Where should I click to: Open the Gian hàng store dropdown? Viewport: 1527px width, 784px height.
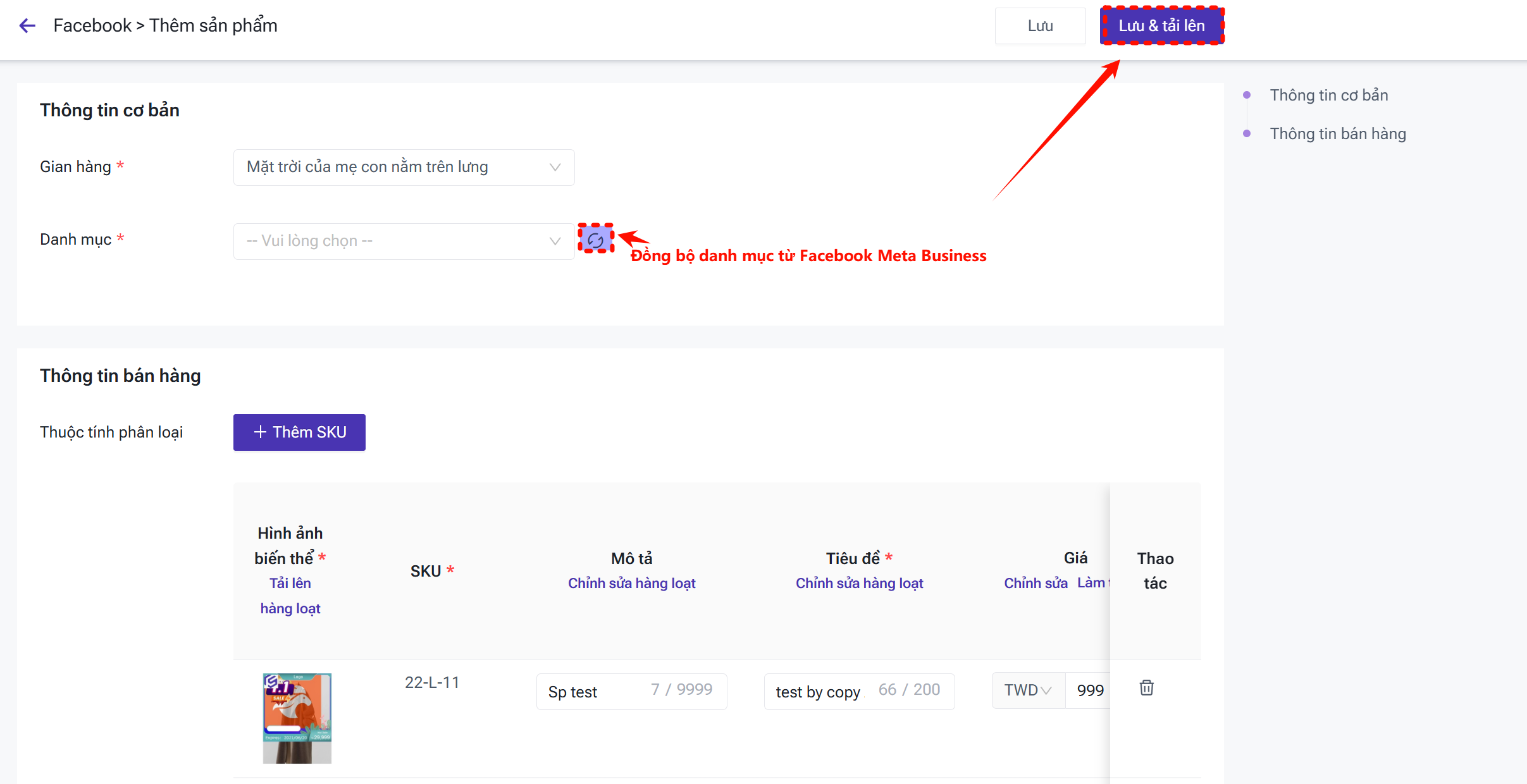pos(404,168)
